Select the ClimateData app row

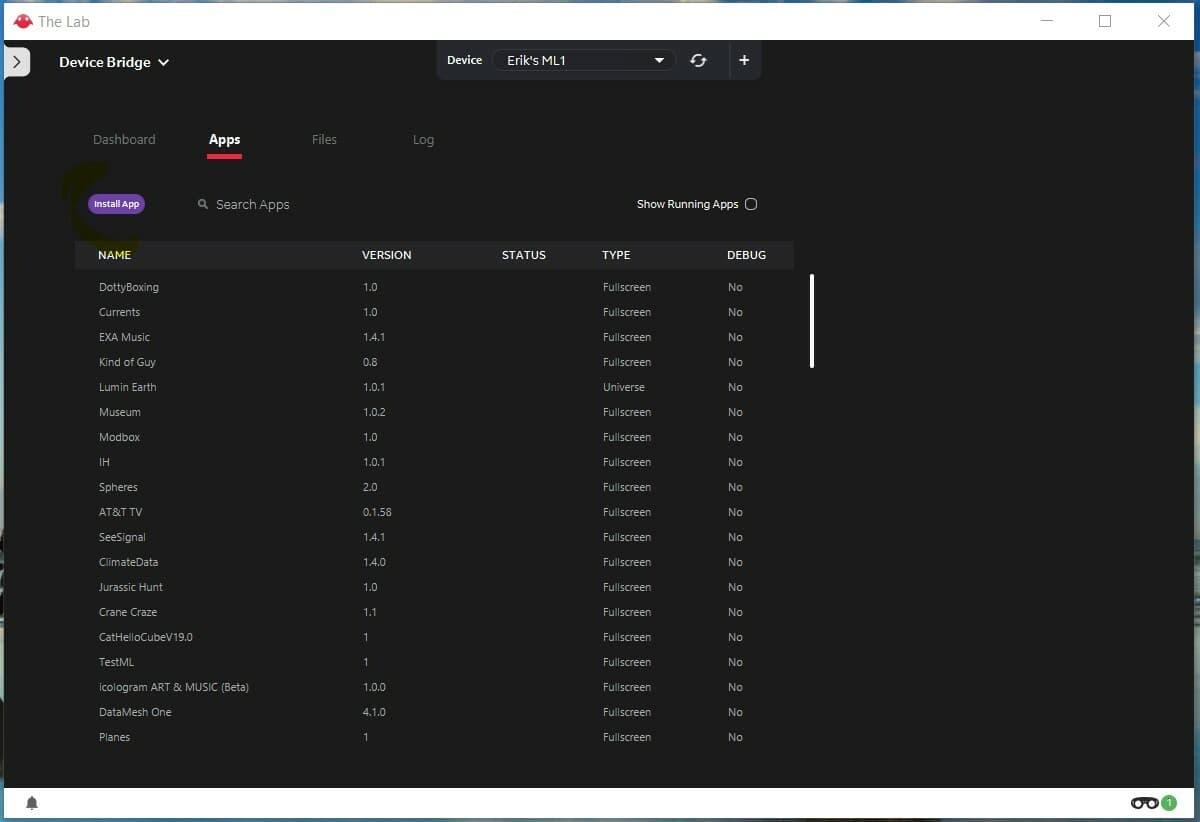pos(434,562)
